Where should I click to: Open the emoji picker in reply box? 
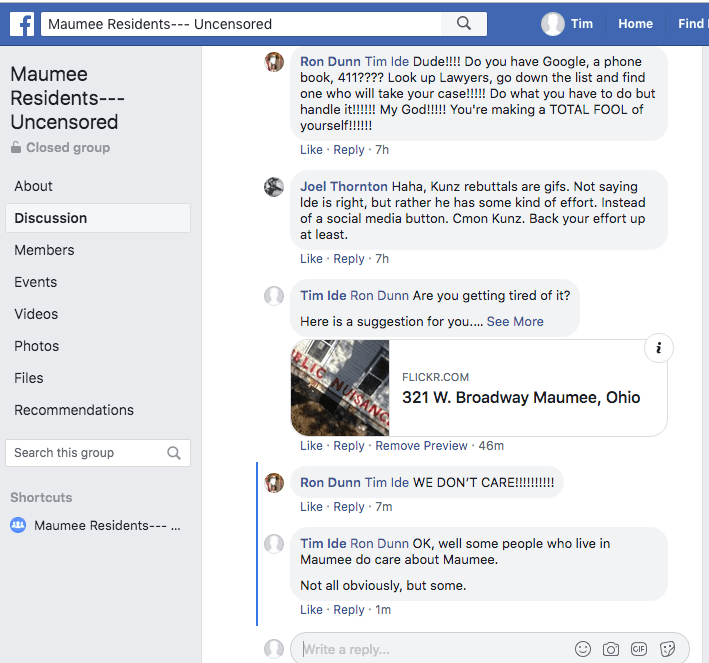(x=583, y=649)
